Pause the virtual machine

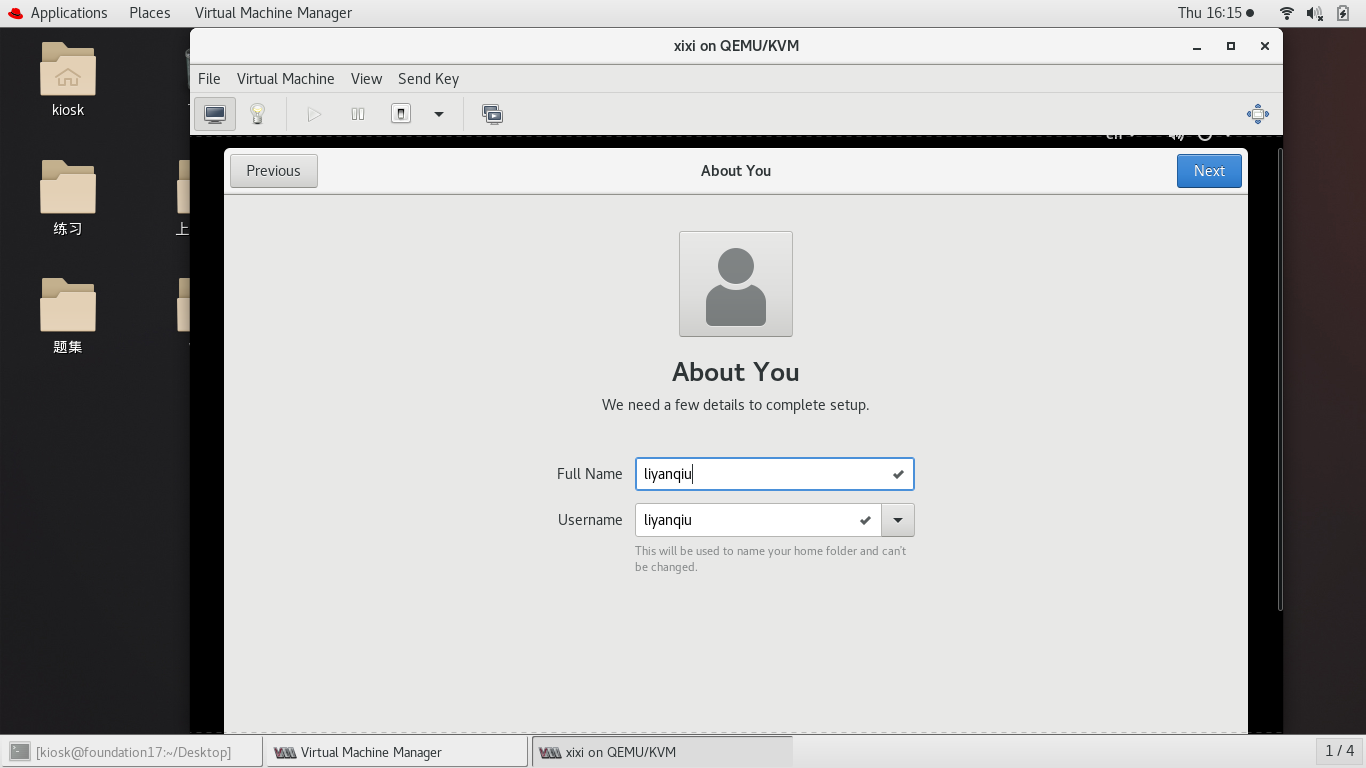[x=358, y=114]
